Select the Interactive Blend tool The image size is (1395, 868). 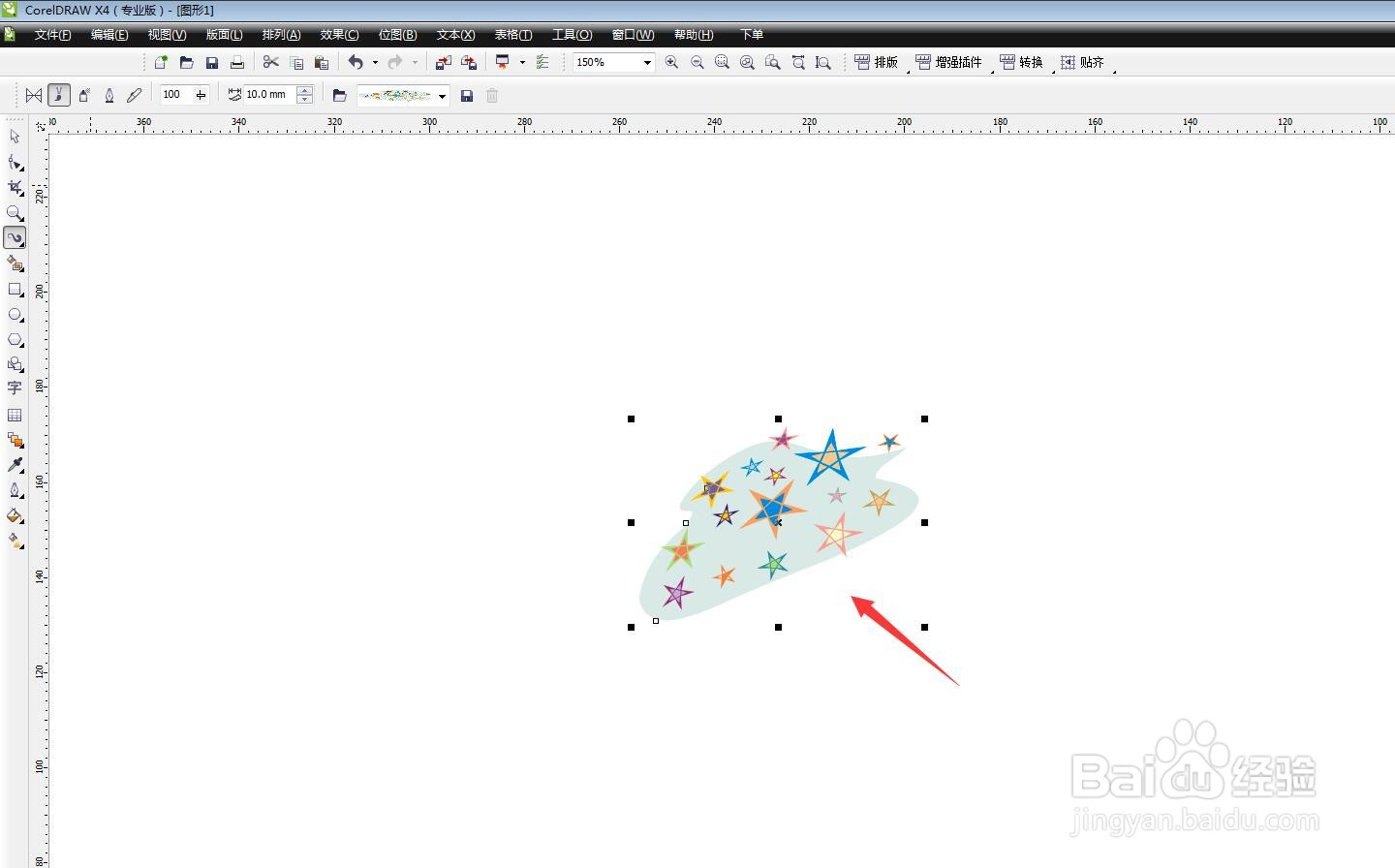pos(15,440)
